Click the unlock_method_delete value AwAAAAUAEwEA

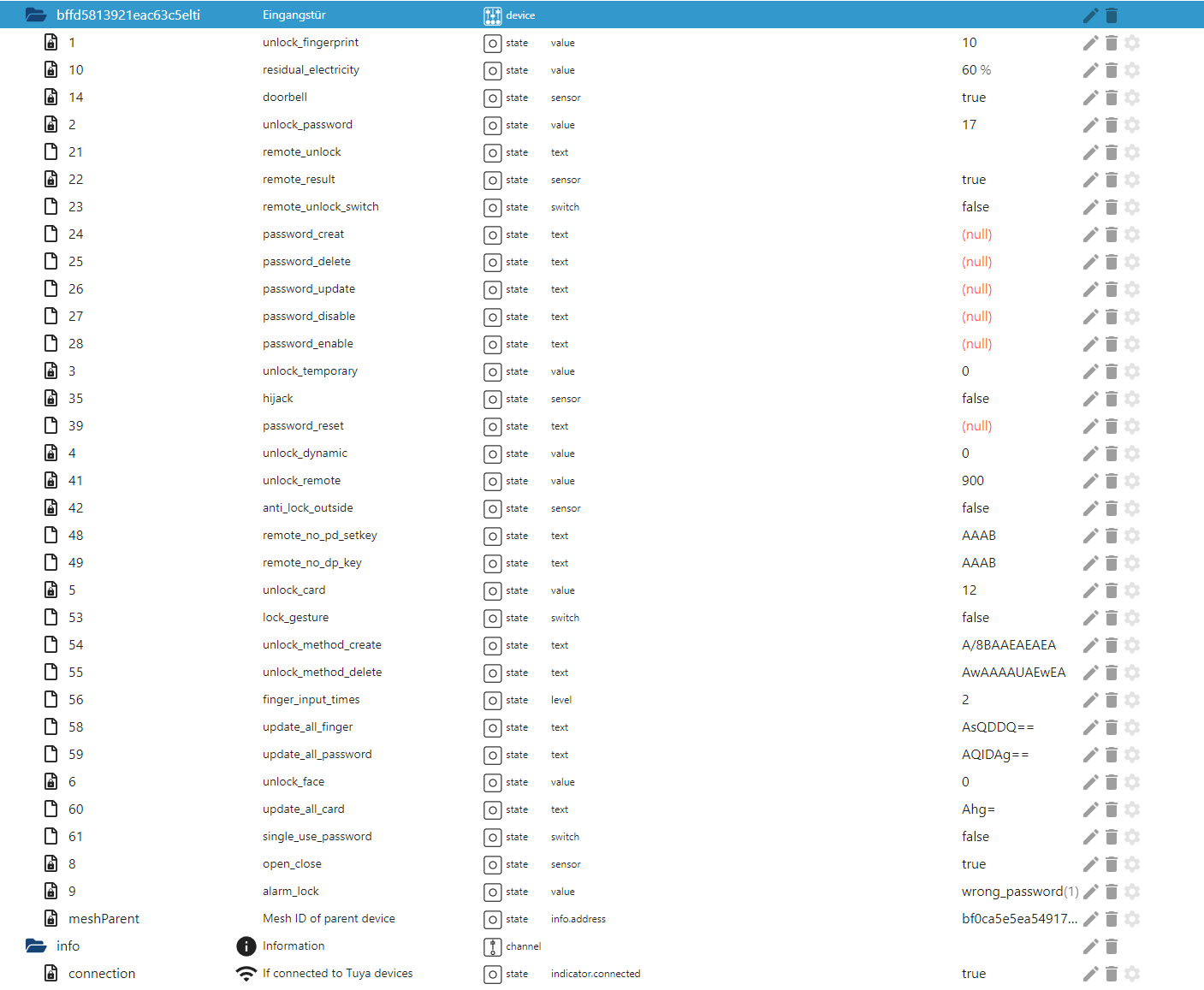[1014, 673]
